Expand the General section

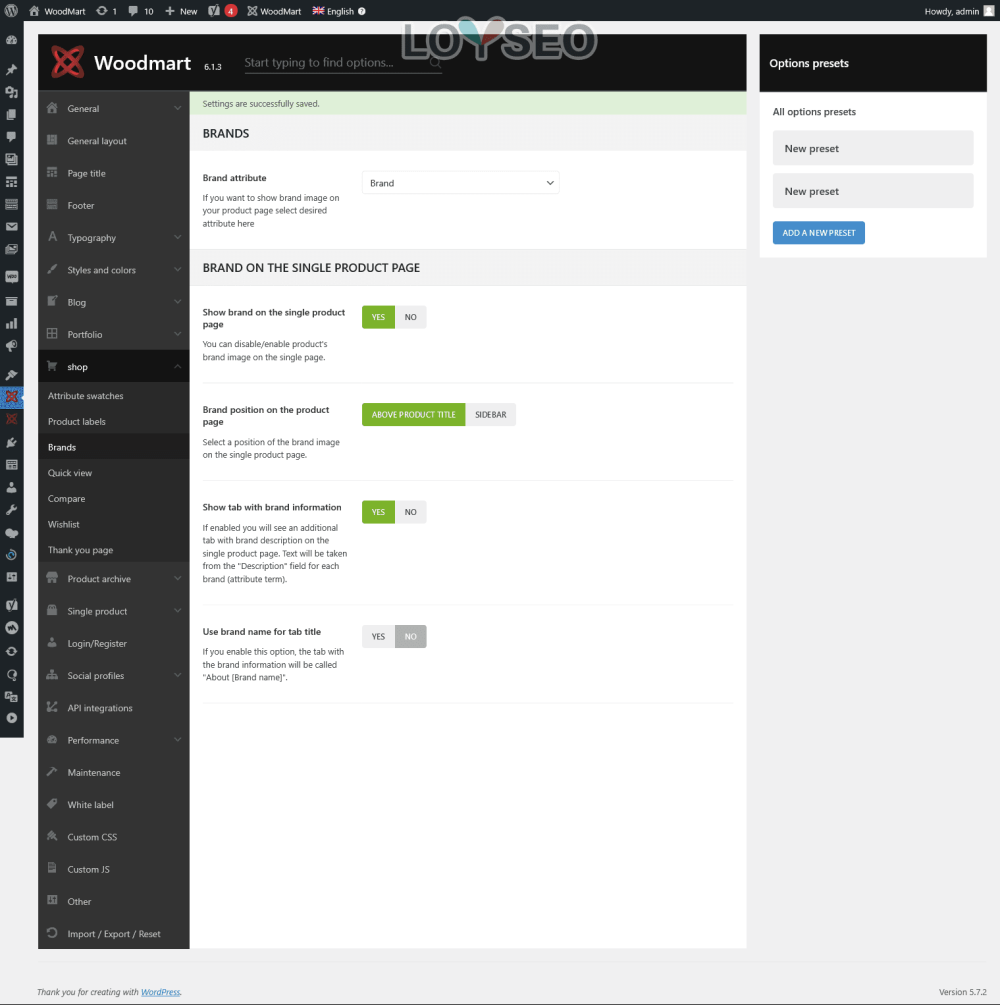click(113, 108)
